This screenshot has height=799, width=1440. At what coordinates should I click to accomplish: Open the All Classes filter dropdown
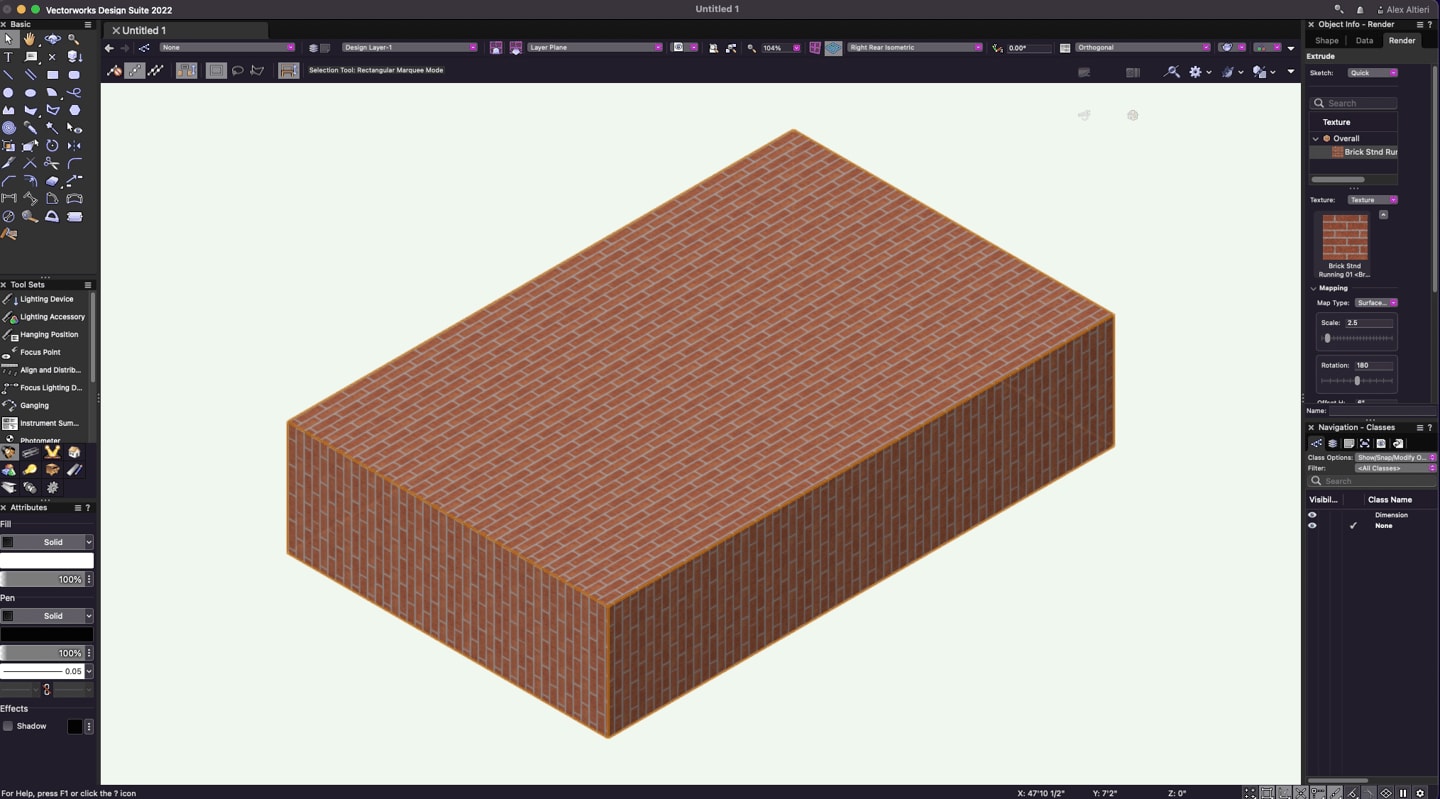[x=1396, y=468]
